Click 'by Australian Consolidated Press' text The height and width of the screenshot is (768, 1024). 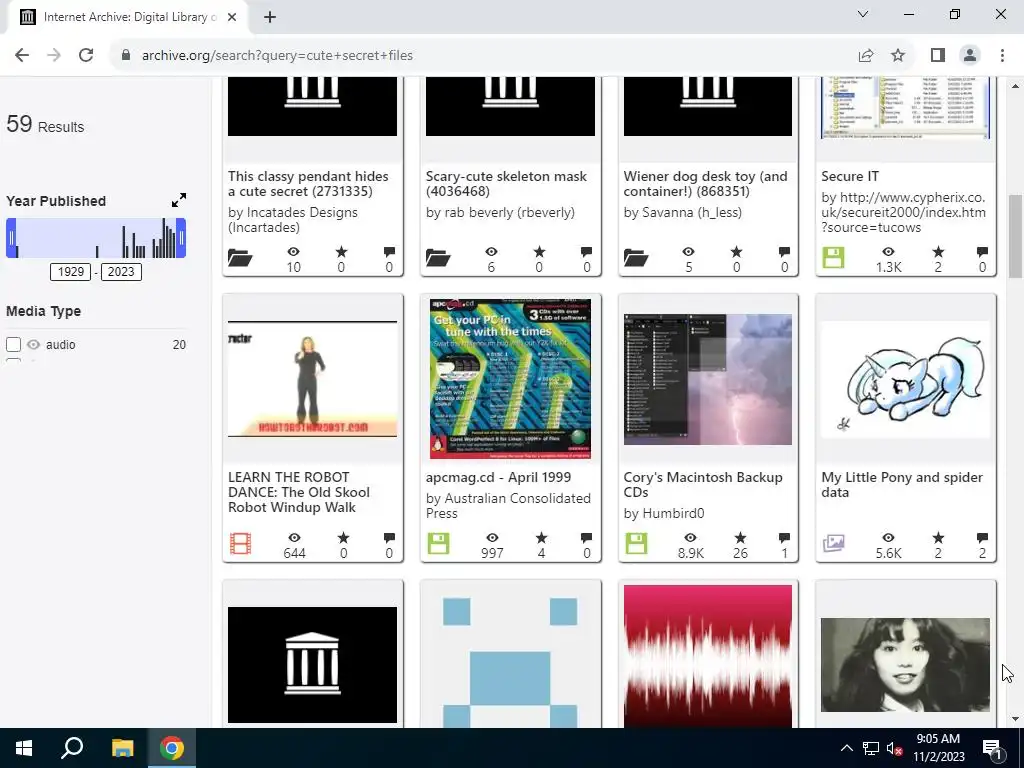coord(508,505)
